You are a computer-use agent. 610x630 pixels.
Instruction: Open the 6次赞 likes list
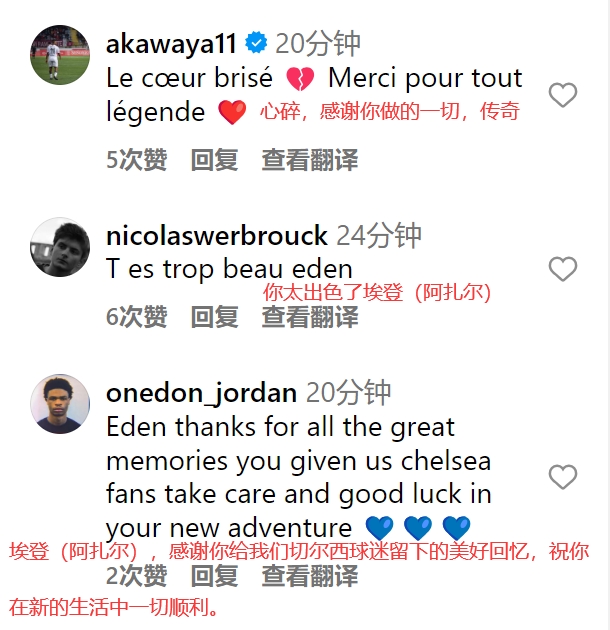[x=137, y=317]
